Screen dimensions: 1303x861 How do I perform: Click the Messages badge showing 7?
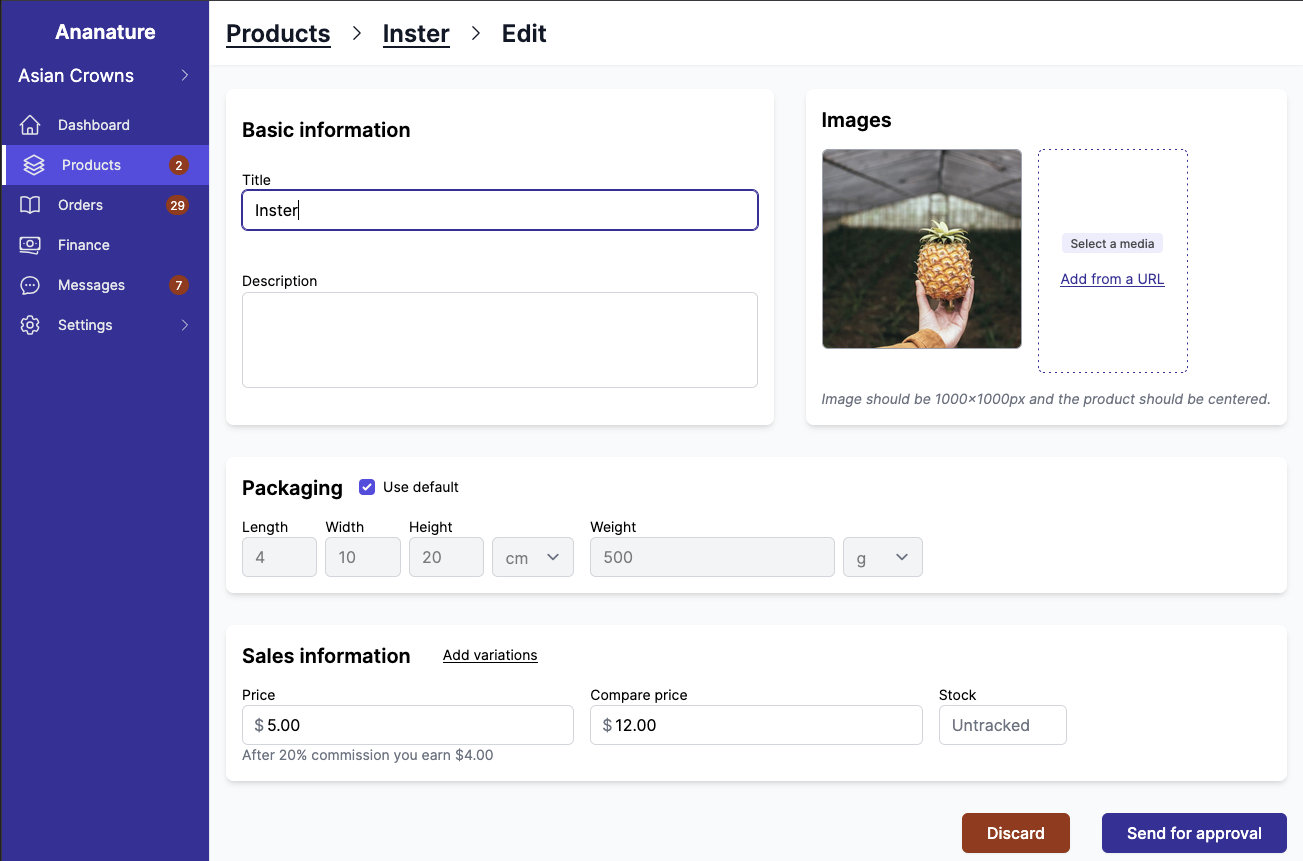tap(177, 284)
